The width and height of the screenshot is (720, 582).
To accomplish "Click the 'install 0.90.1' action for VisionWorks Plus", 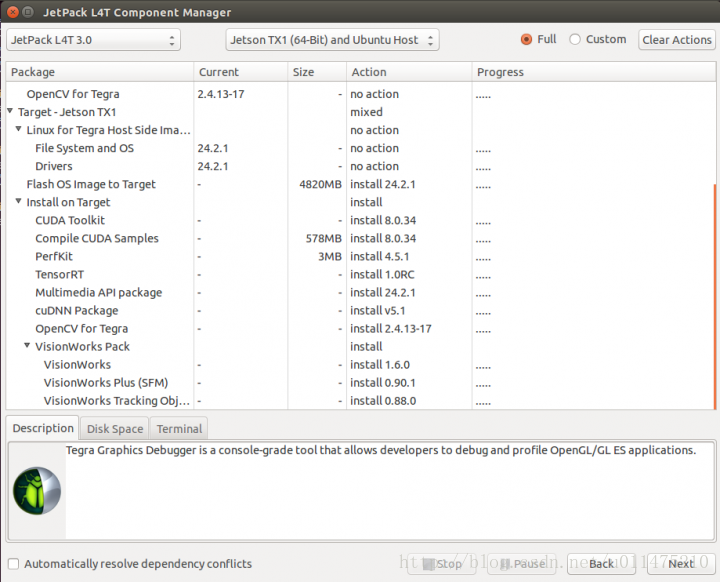I will [383, 383].
